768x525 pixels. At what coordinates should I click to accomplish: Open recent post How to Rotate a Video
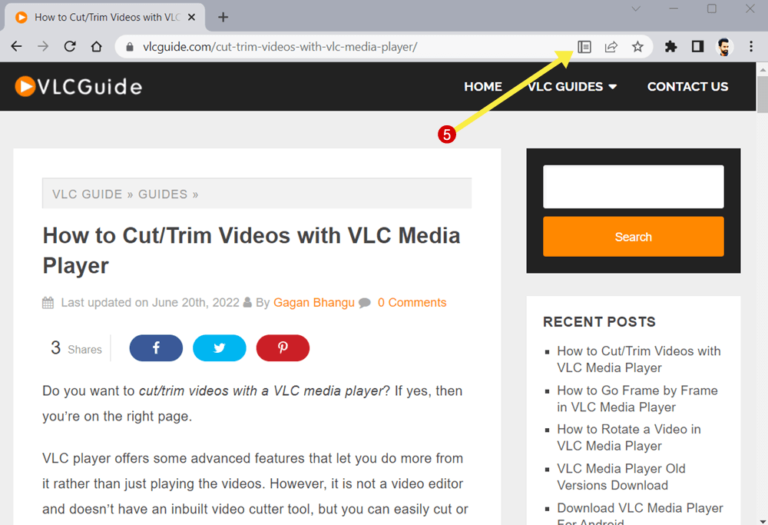(x=629, y=437)
